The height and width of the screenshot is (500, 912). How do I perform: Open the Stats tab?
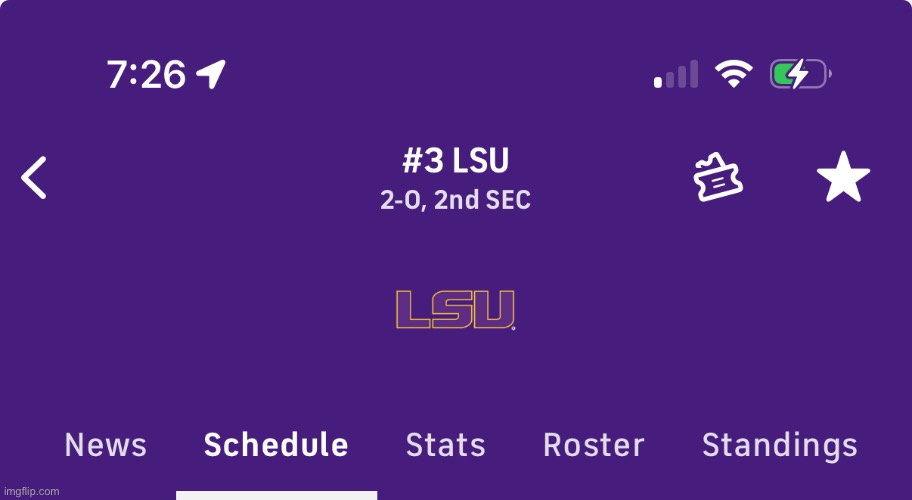[445, 445]
